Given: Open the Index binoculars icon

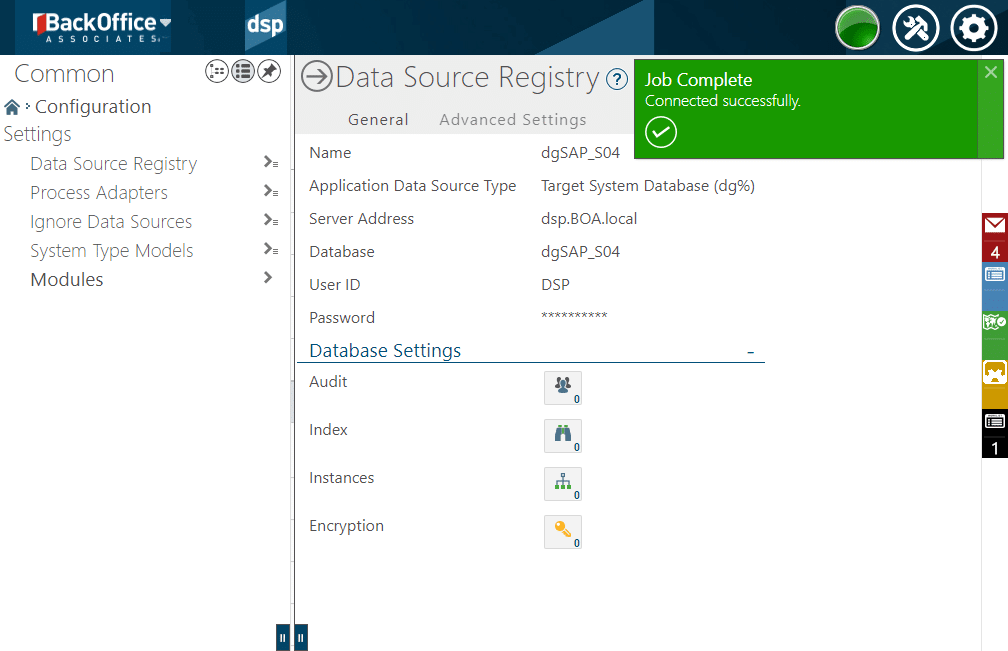Looking at the screenshot, I should coord(562,435).
